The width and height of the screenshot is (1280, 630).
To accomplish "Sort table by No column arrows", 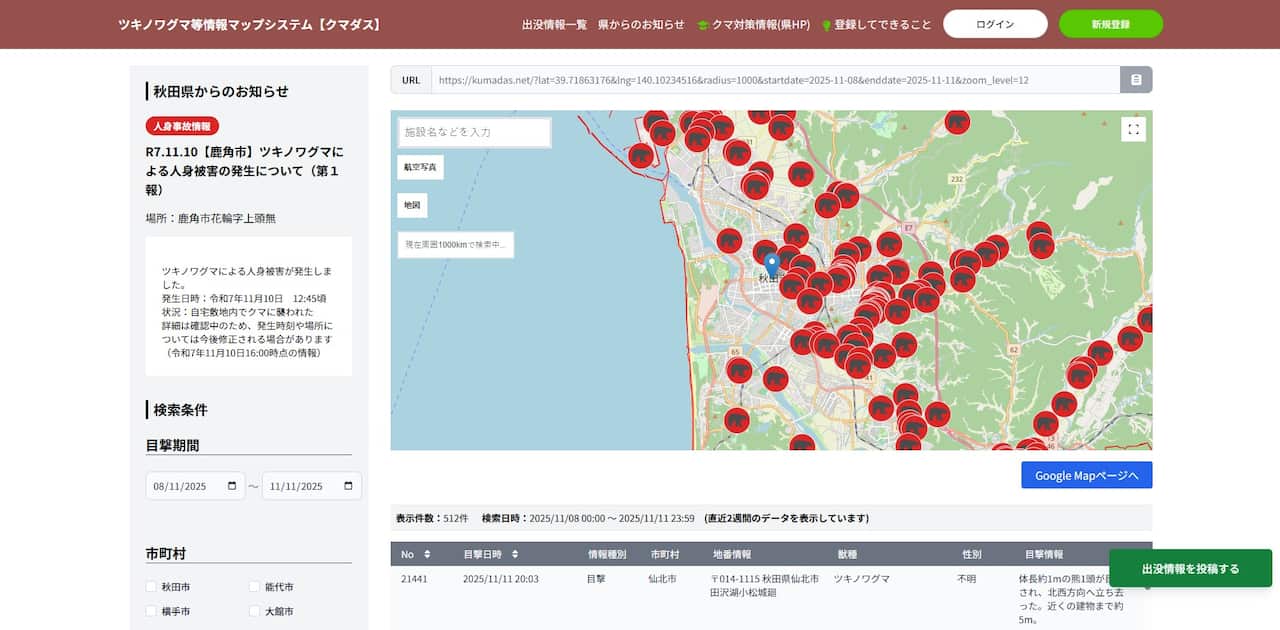I will point(428,554).
